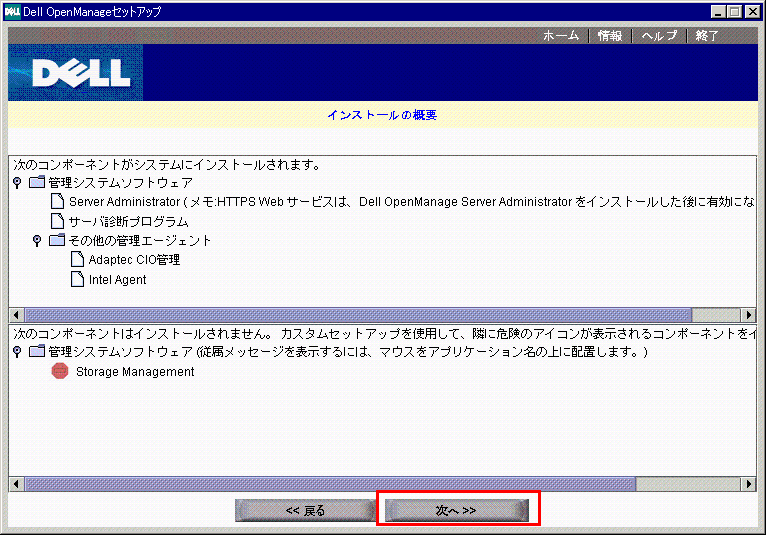
Task: Click the red stop icon beside Storage Management
Action: 60,371
